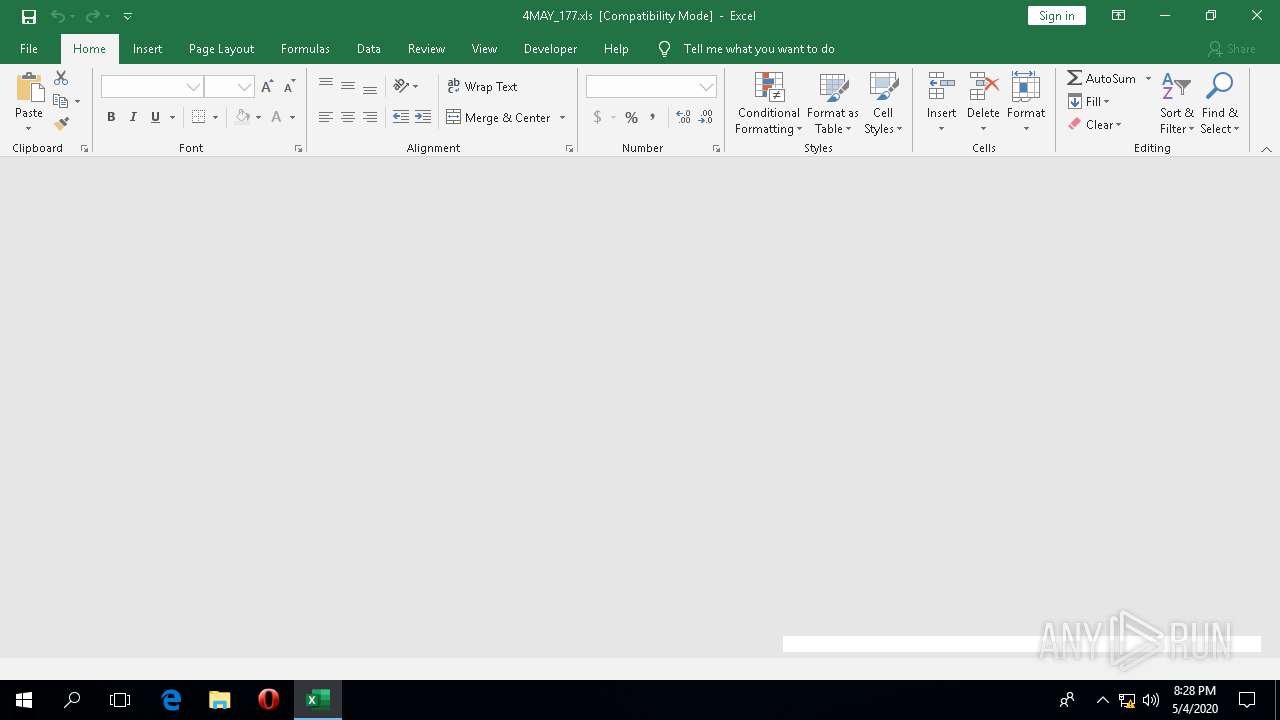Click Format cells icon
Screen dimensions: 1280x720
1026,87
